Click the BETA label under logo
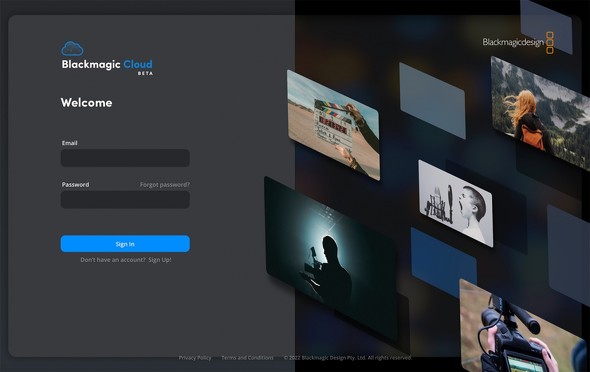 coord(145,73)
